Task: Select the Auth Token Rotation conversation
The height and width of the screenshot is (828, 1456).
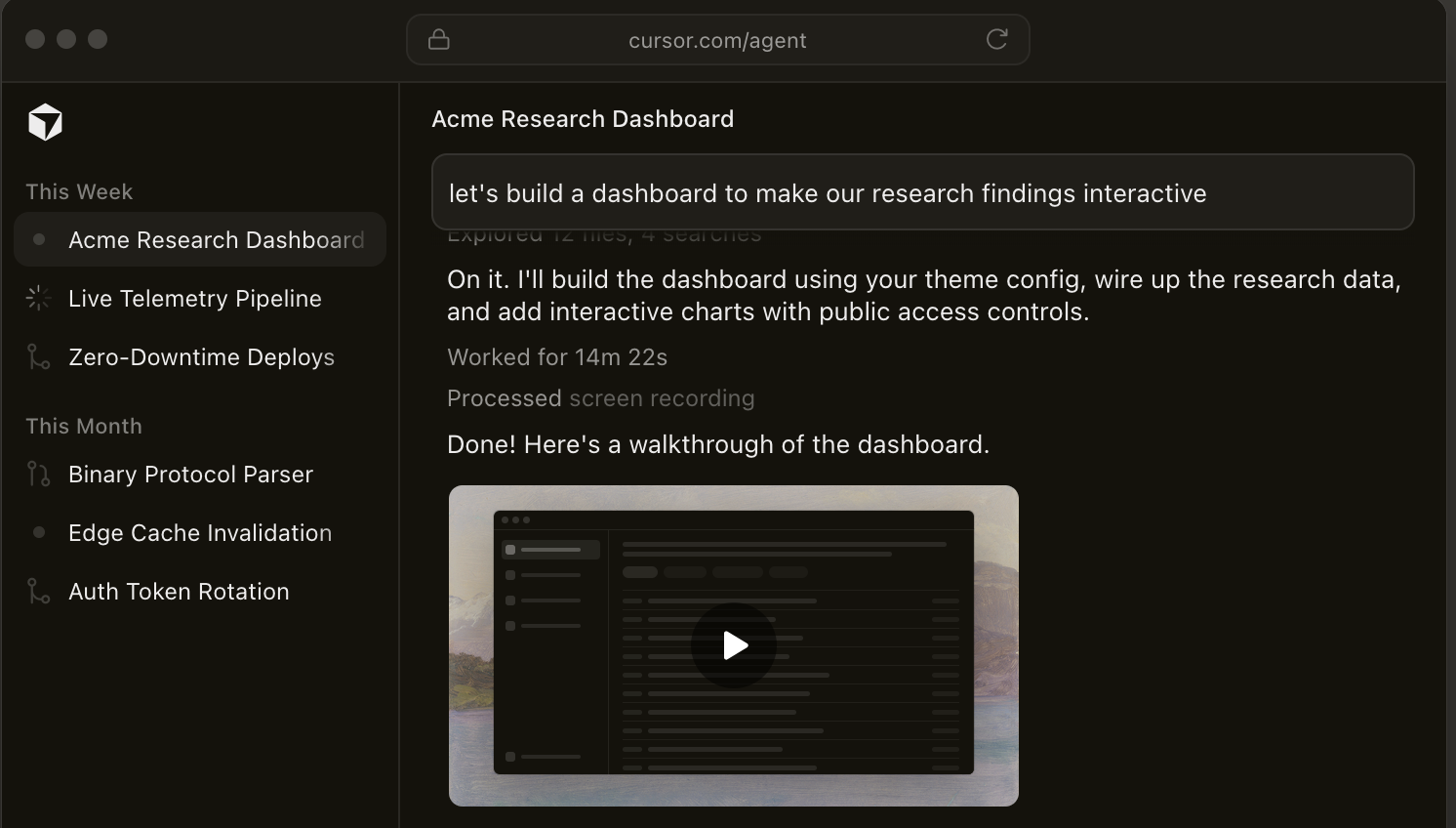Action: [x=179, y=591]
